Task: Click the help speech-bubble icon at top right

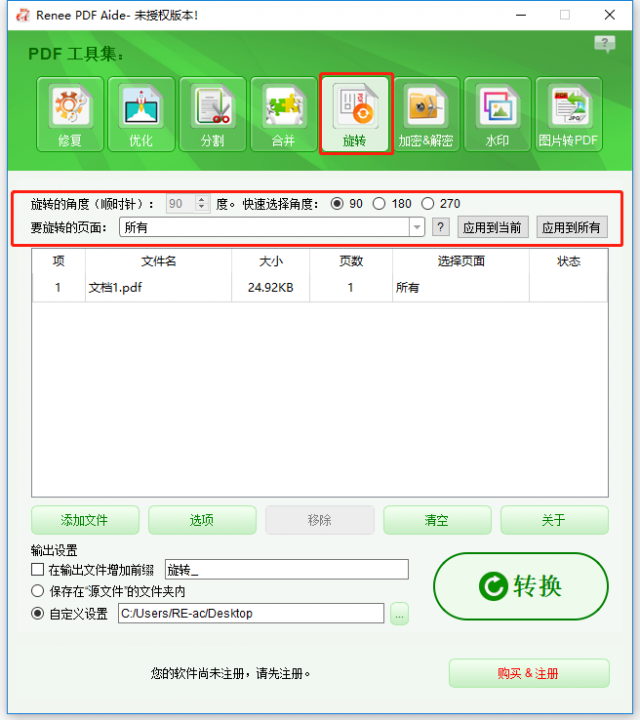Action: click(605, 45)
